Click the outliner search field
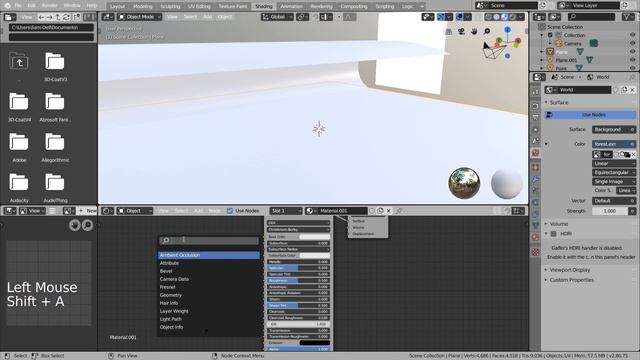 tap(591, 17)
